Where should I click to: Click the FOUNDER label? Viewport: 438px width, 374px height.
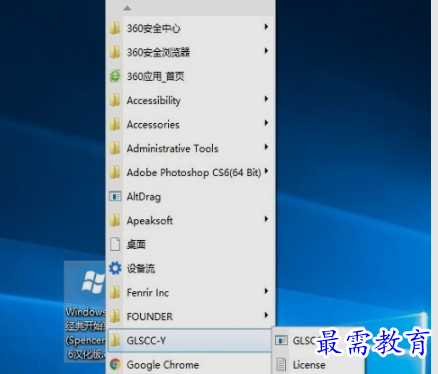pos(150,317)
